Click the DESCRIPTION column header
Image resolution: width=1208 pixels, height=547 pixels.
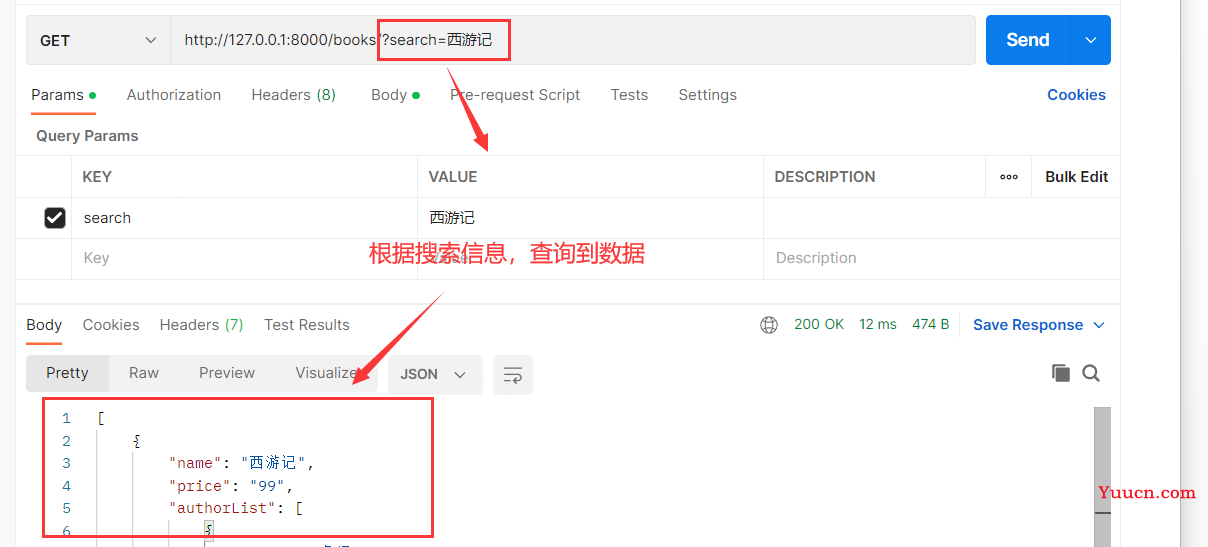(x=825, y=177)
